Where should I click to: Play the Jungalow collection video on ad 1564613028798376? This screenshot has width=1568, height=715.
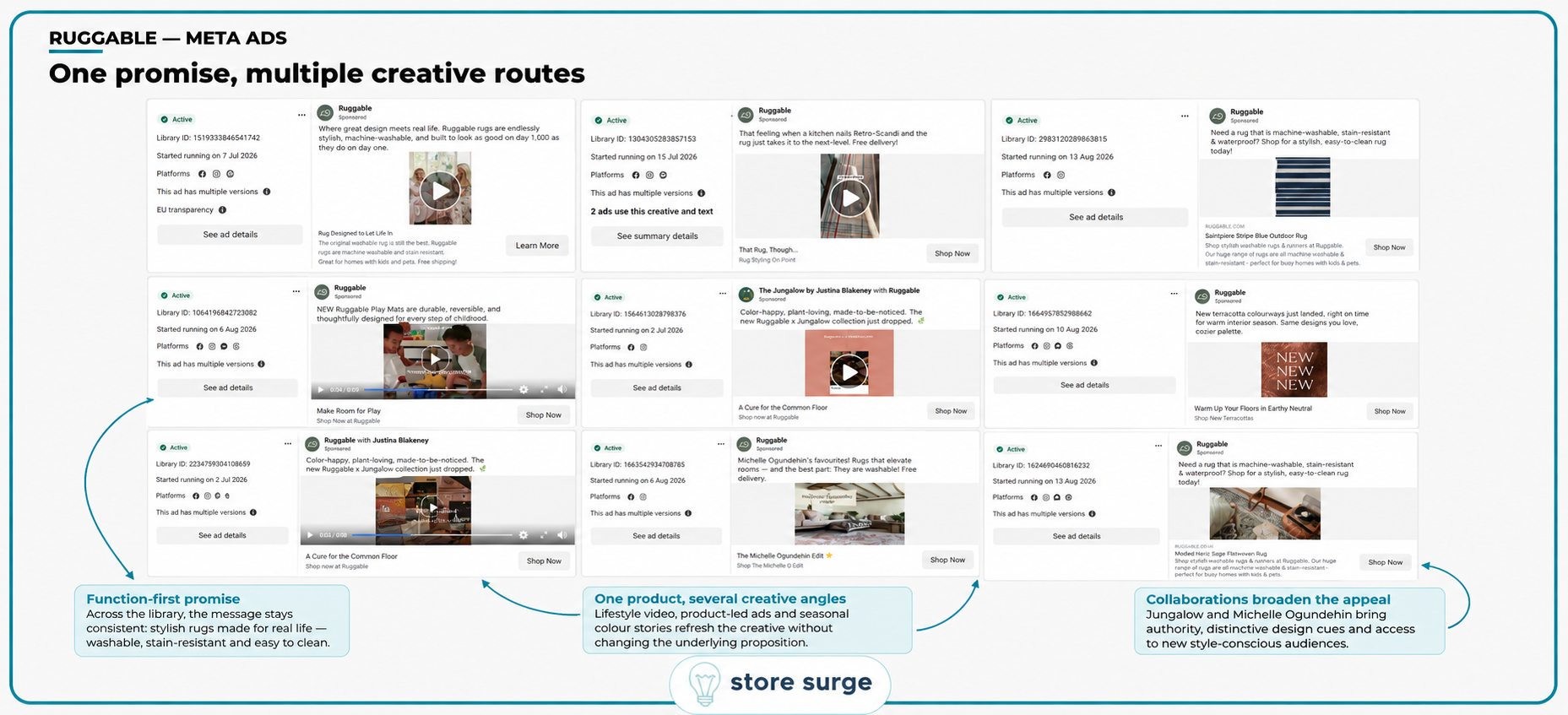(849, 371)
